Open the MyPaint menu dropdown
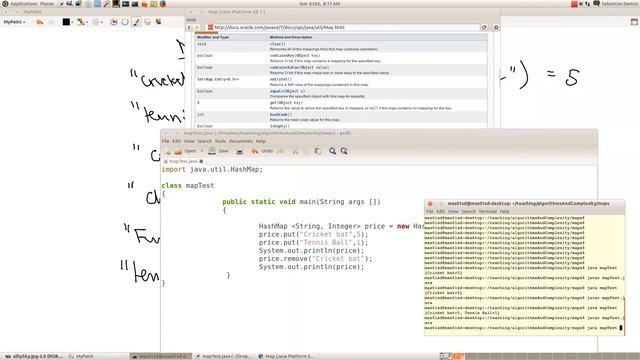Screen dimensions: 640x360 pyautogui.click(x=14, y=22)
